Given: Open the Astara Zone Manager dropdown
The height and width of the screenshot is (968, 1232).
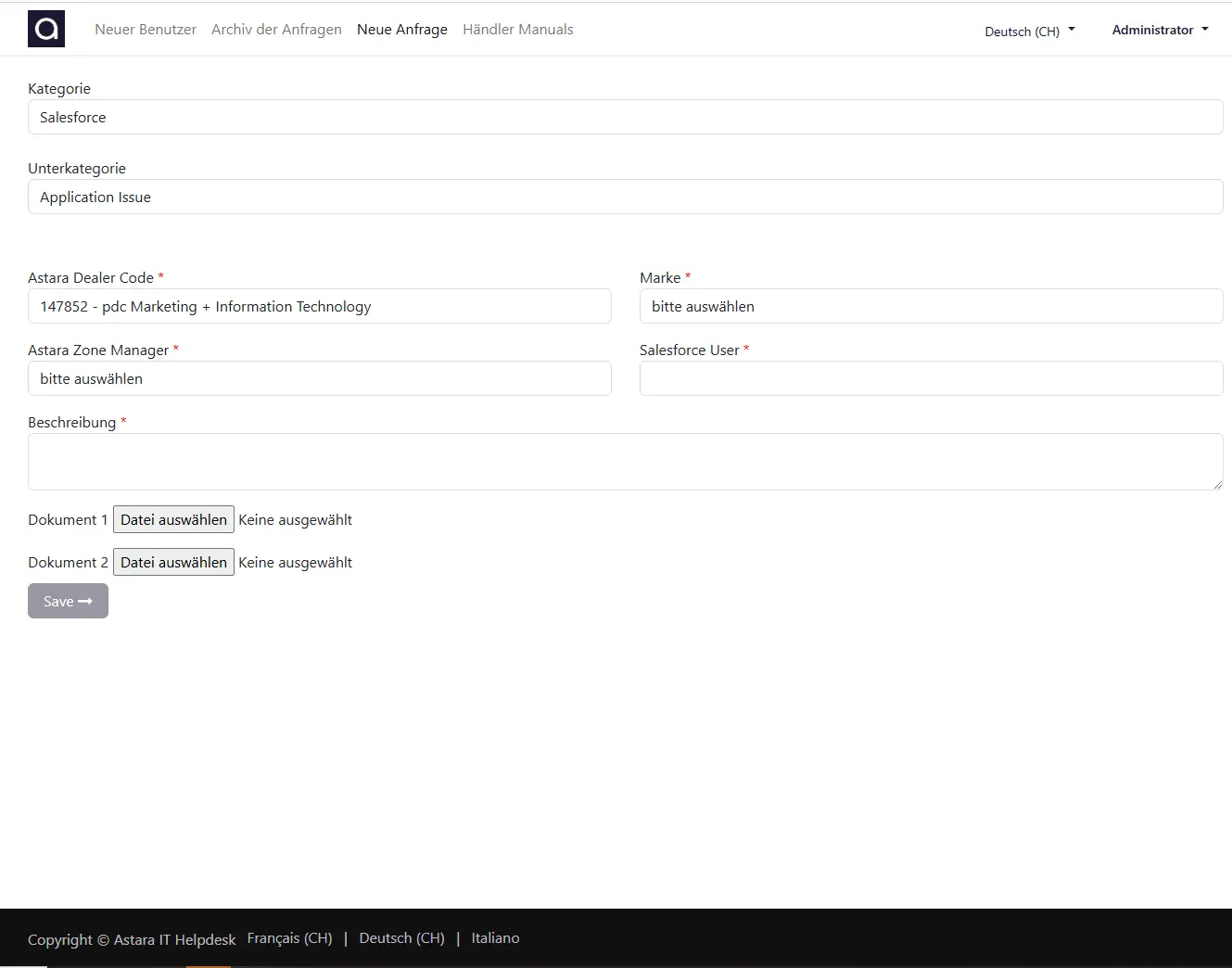Looking at the screenshot, I should click(319, 379).
